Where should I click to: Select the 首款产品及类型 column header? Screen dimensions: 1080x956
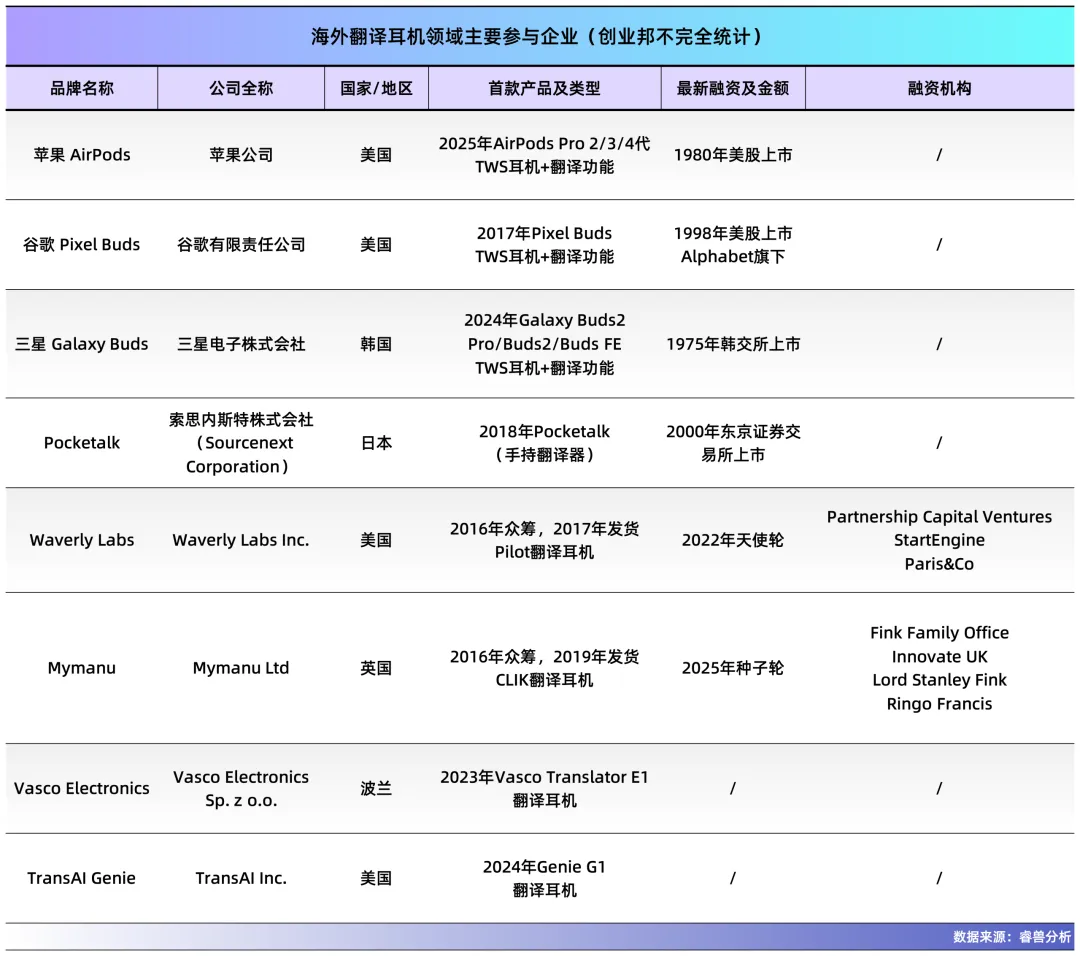544,88
